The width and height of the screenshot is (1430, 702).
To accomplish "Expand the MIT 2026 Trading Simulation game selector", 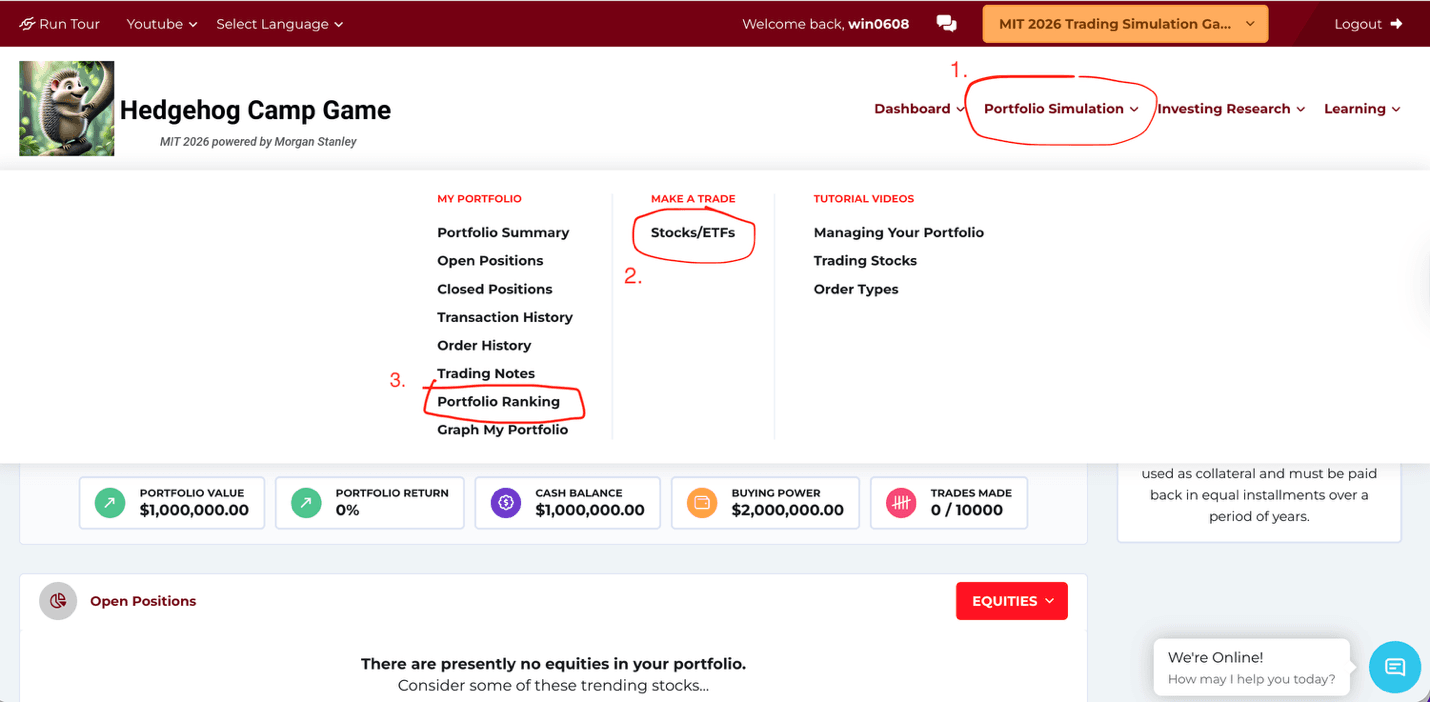I will 1125,24.
